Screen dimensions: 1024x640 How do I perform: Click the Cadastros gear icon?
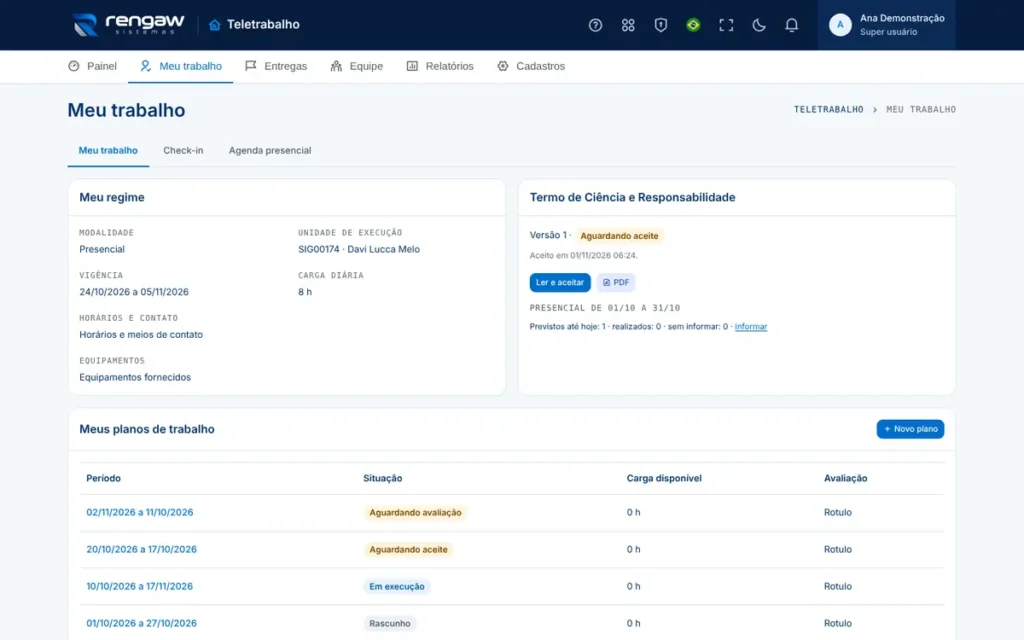503,66
